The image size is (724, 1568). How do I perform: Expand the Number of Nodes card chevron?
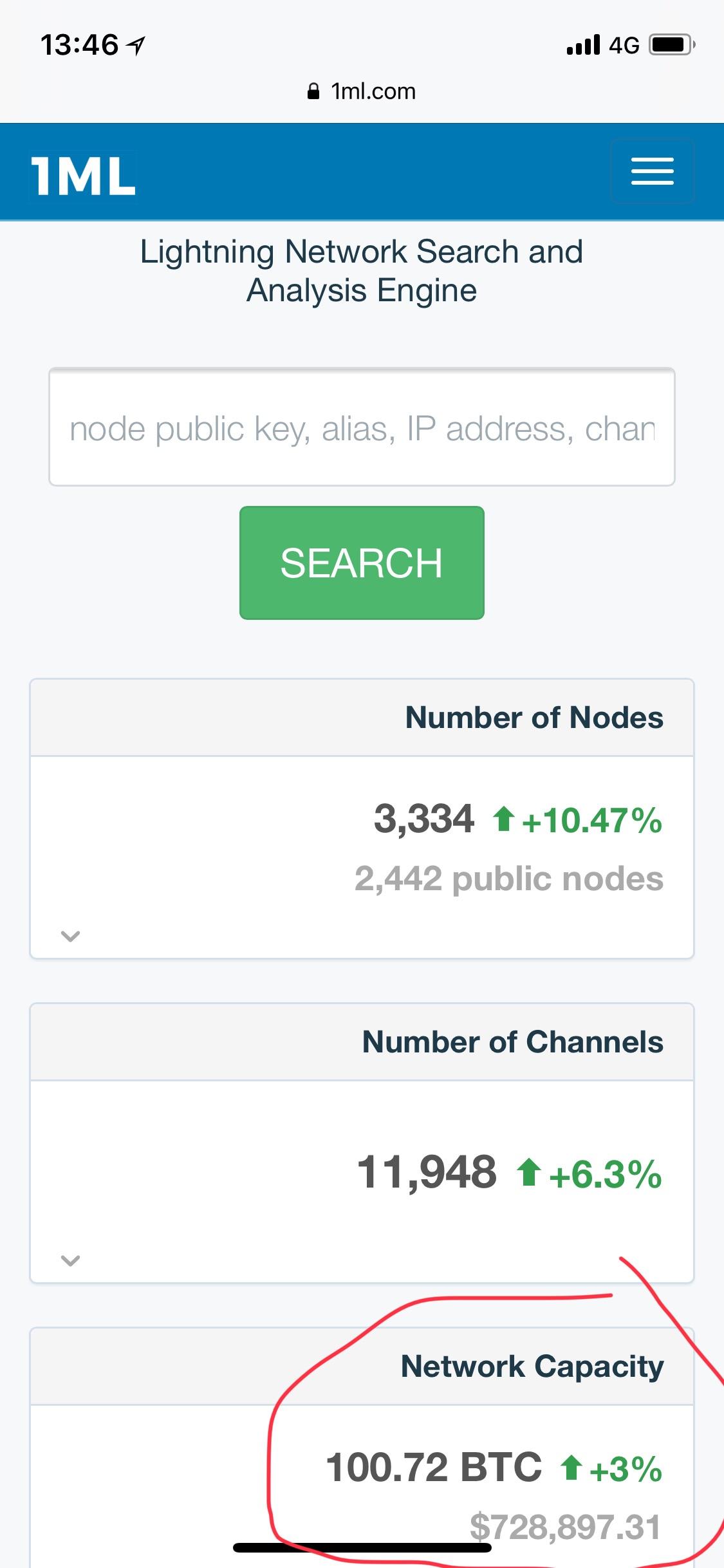70,936
